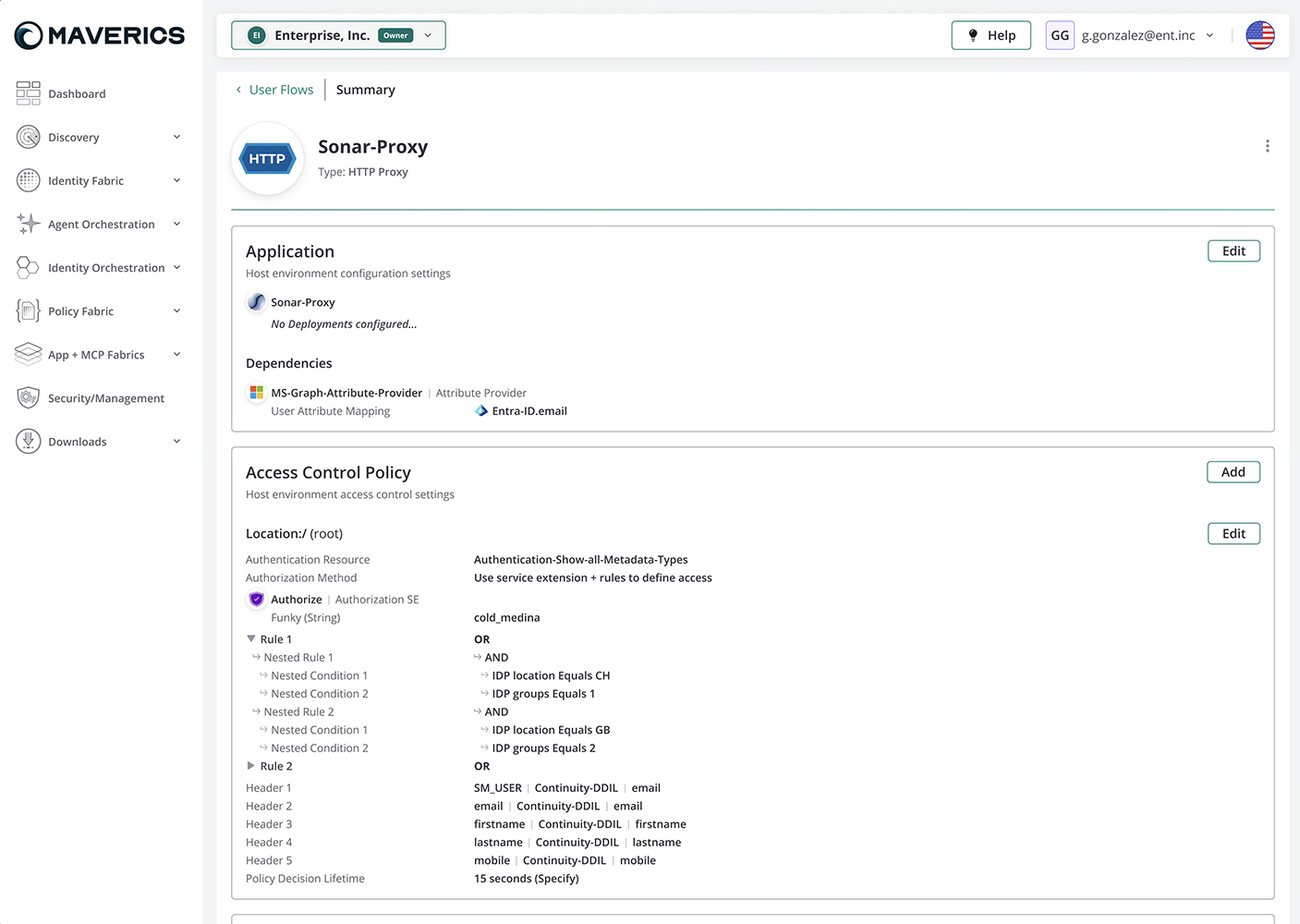
Task: Collapse Rule 1 disclosure triangle
Action: [251, 638]
